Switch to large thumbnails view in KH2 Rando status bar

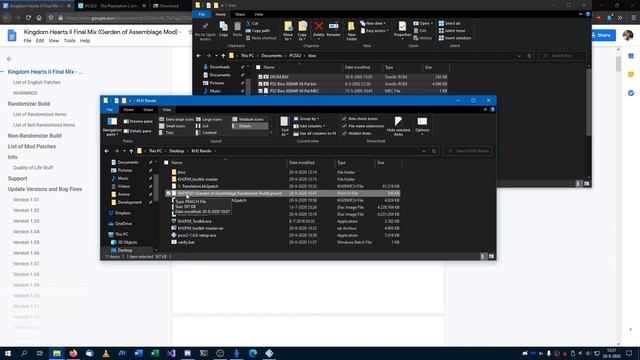(x=491, y=256)
